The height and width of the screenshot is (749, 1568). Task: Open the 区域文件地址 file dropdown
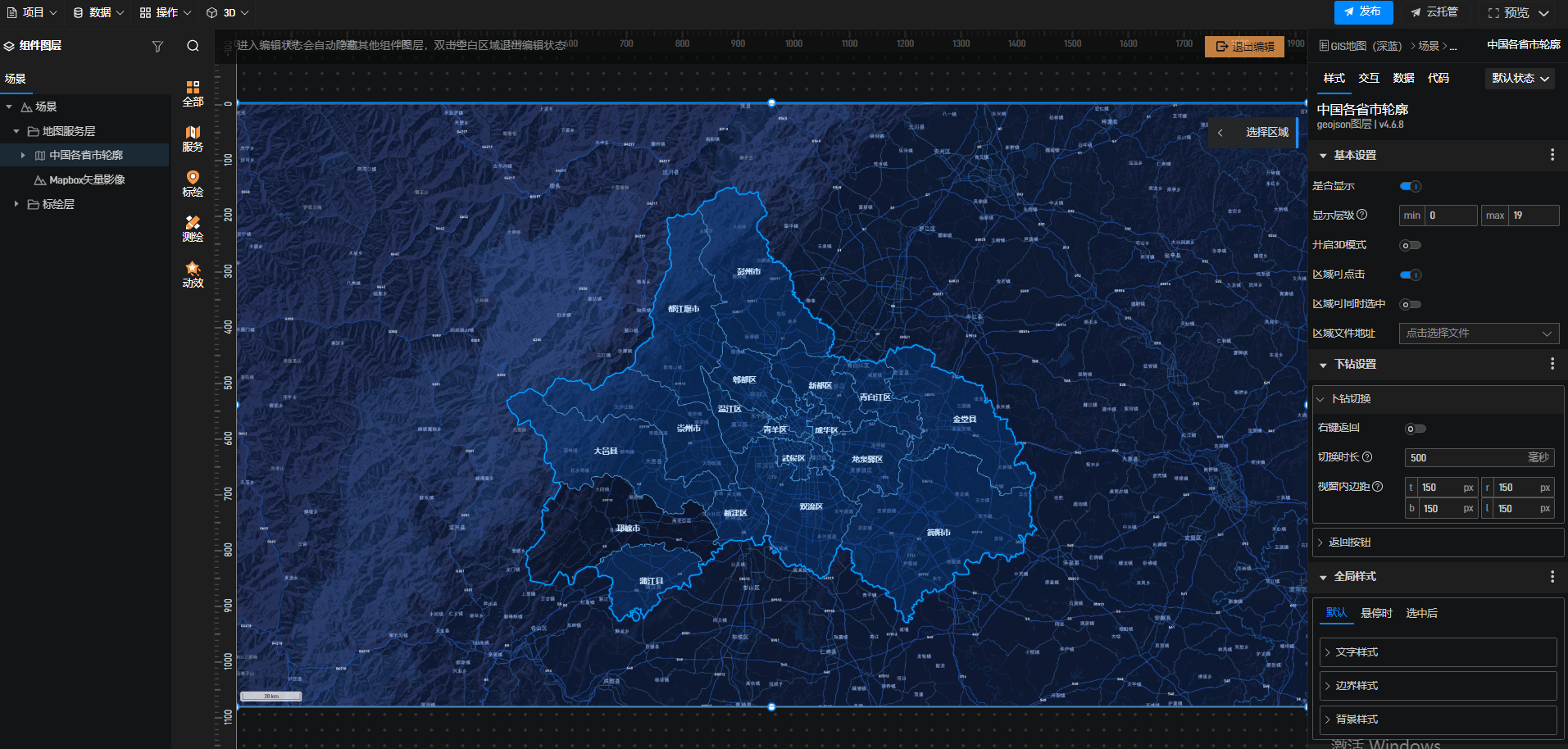(x=1478, y=334)
